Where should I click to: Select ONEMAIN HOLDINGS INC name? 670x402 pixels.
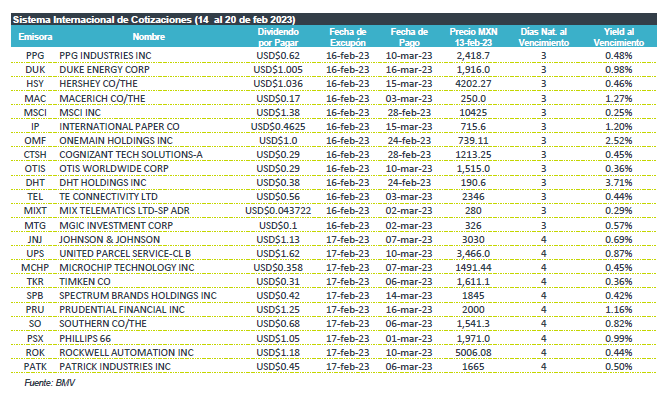pyautogui.click(x=116, y=141)
